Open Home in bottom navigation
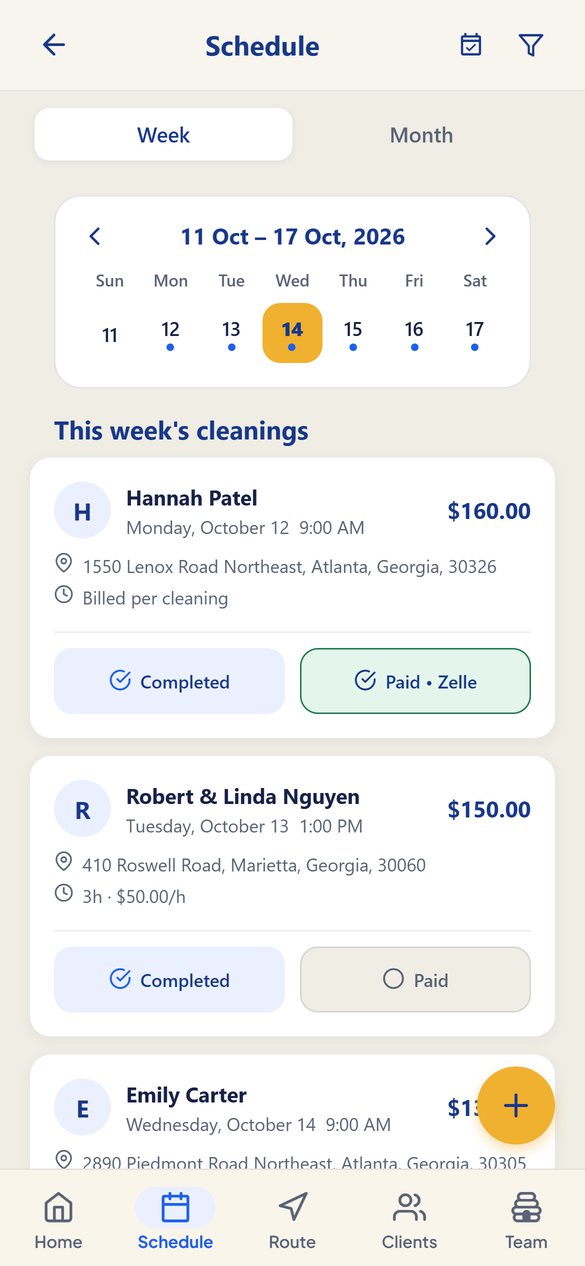The height and width of the screenshot is (1266, 585). point(58,1220)
